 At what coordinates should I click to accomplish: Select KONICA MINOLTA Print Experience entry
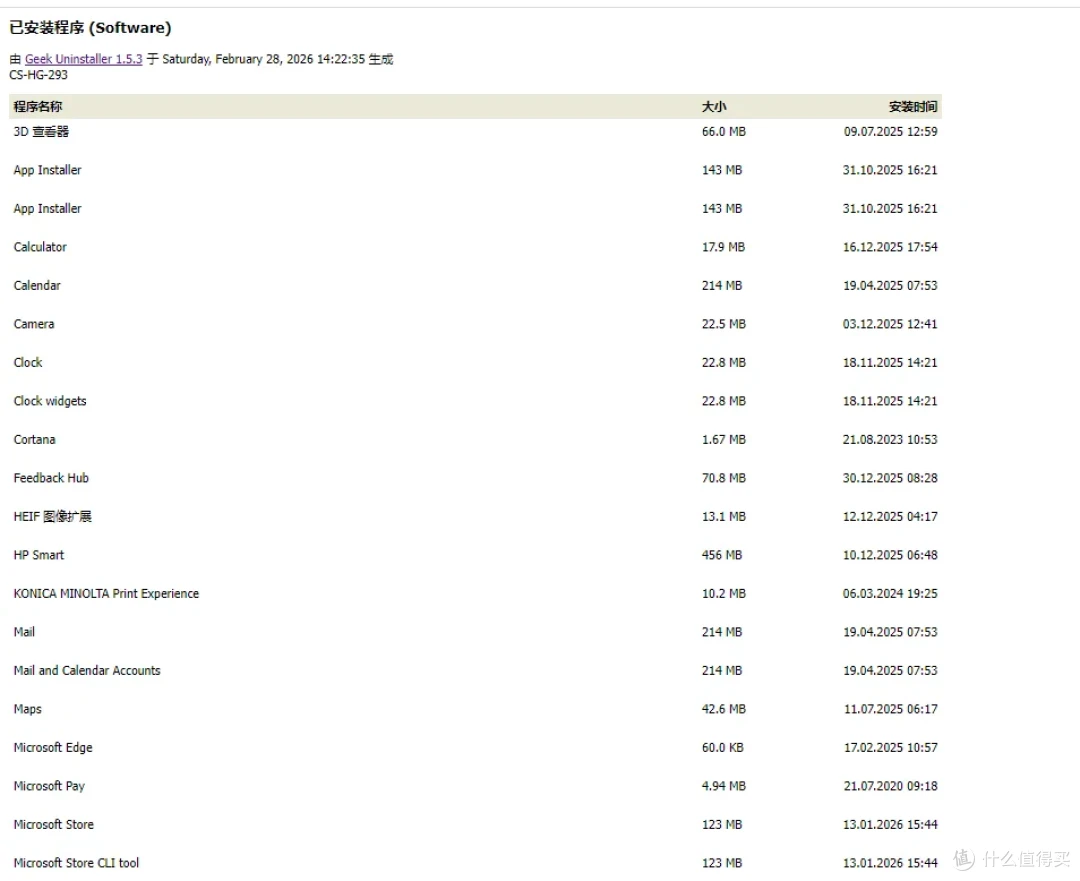(106, 594)
